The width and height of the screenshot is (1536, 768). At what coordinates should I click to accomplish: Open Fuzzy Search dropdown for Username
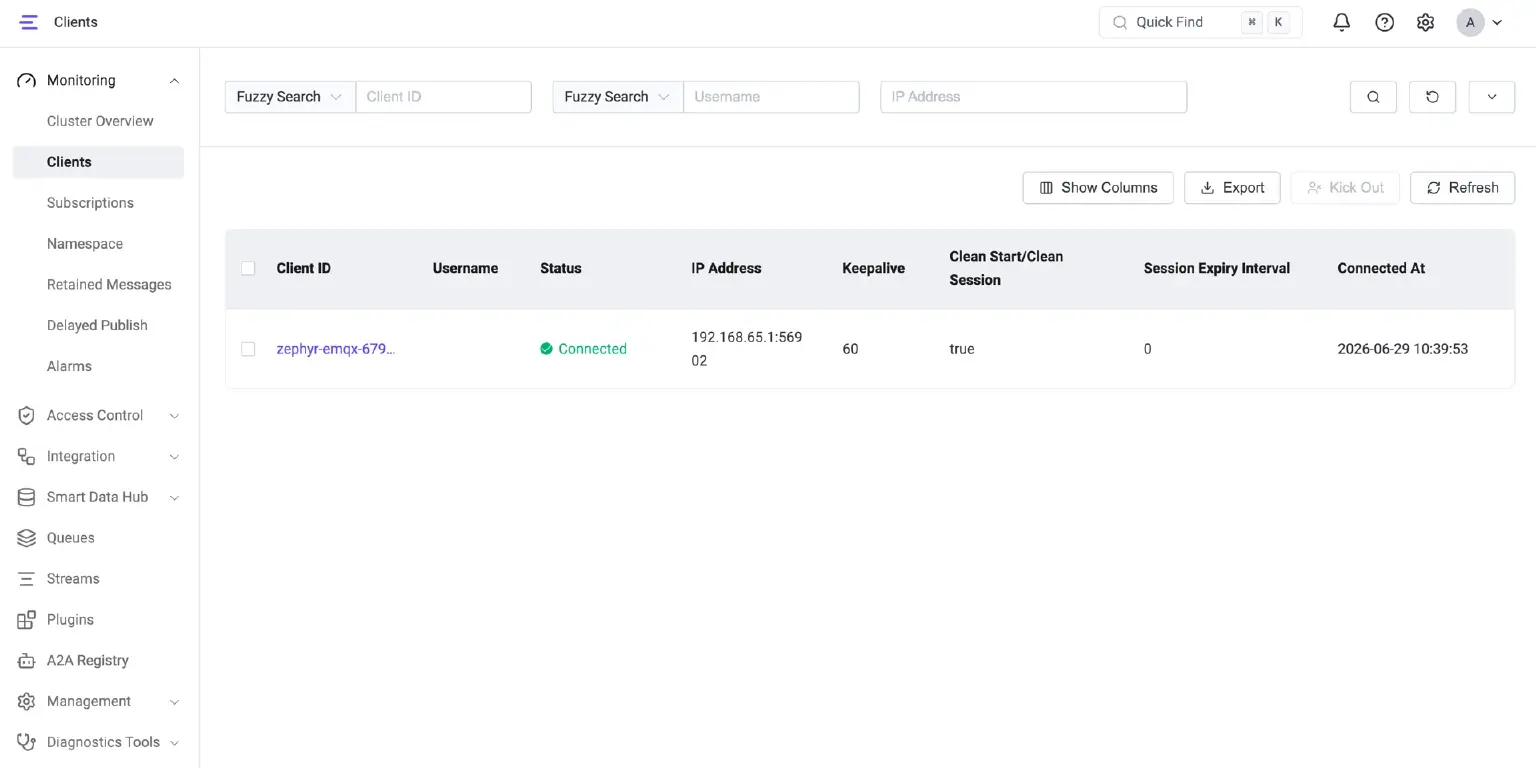pos(618,97)
